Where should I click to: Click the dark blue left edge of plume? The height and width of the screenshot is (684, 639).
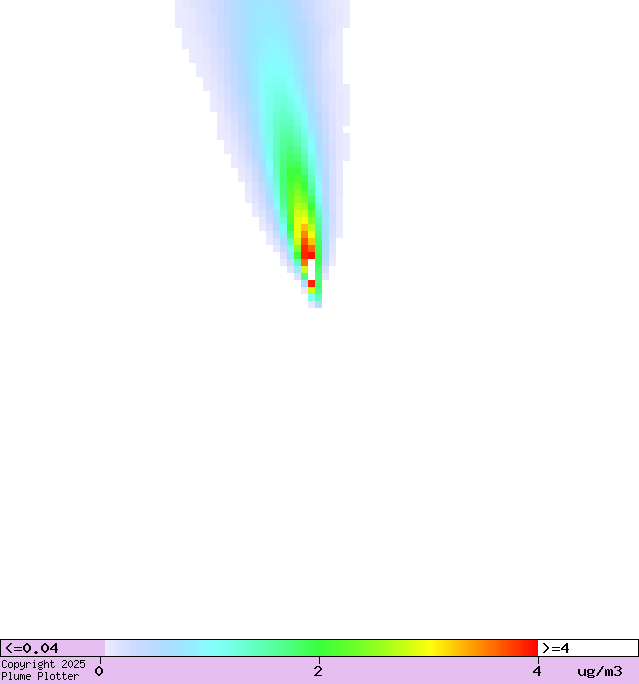point(195,40)
